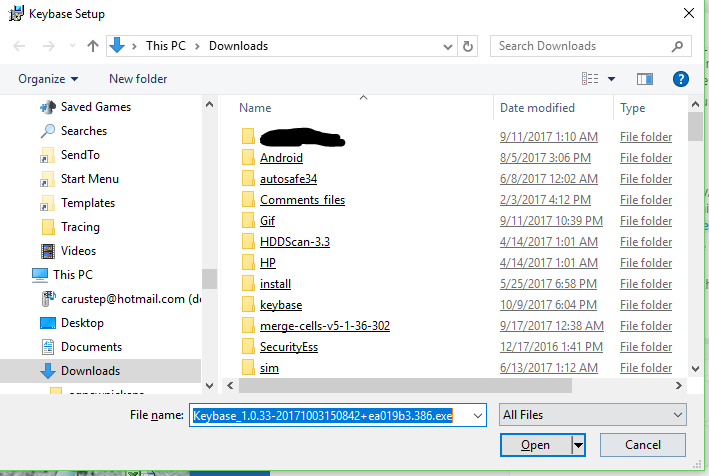Click file list scroll up arrow
This screenshot has height=476, width=709.
coord(695,104)
